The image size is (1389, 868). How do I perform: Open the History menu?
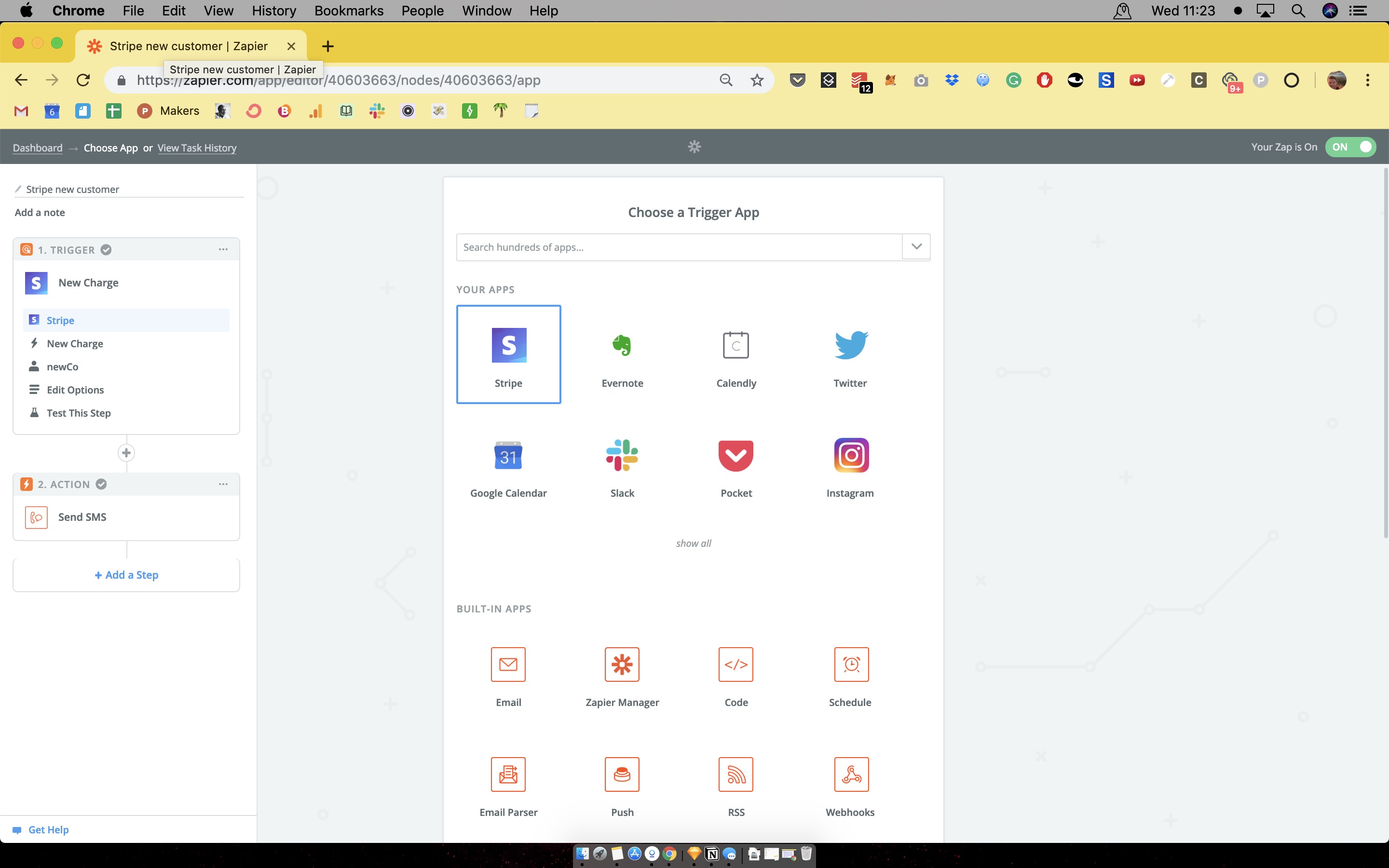(x=274, y=11)
